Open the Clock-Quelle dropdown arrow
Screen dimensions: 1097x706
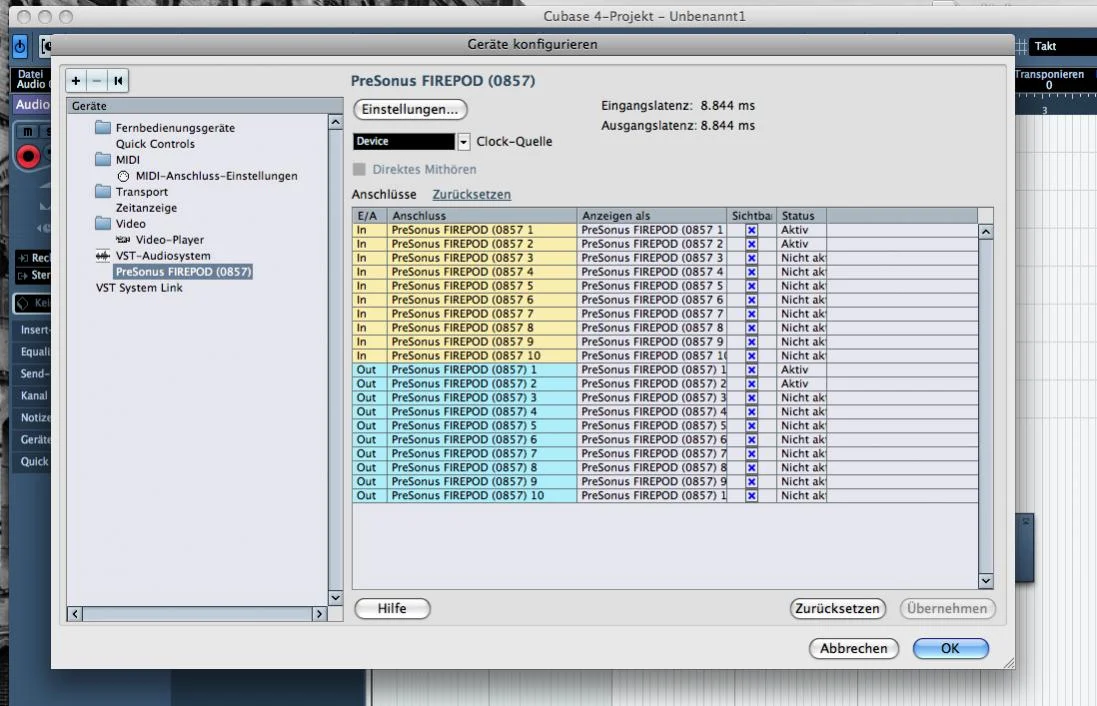(x=463, y=142)
